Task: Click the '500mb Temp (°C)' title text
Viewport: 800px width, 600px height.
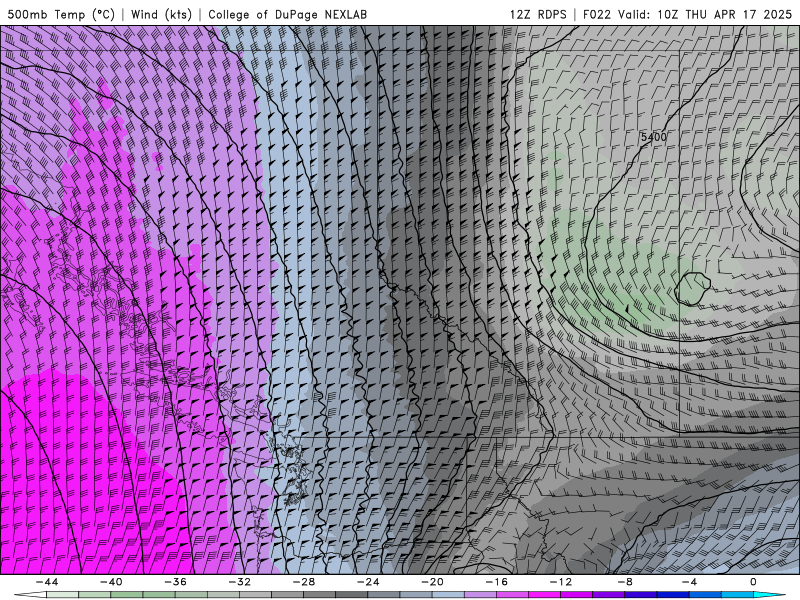Action: [61, 14]
